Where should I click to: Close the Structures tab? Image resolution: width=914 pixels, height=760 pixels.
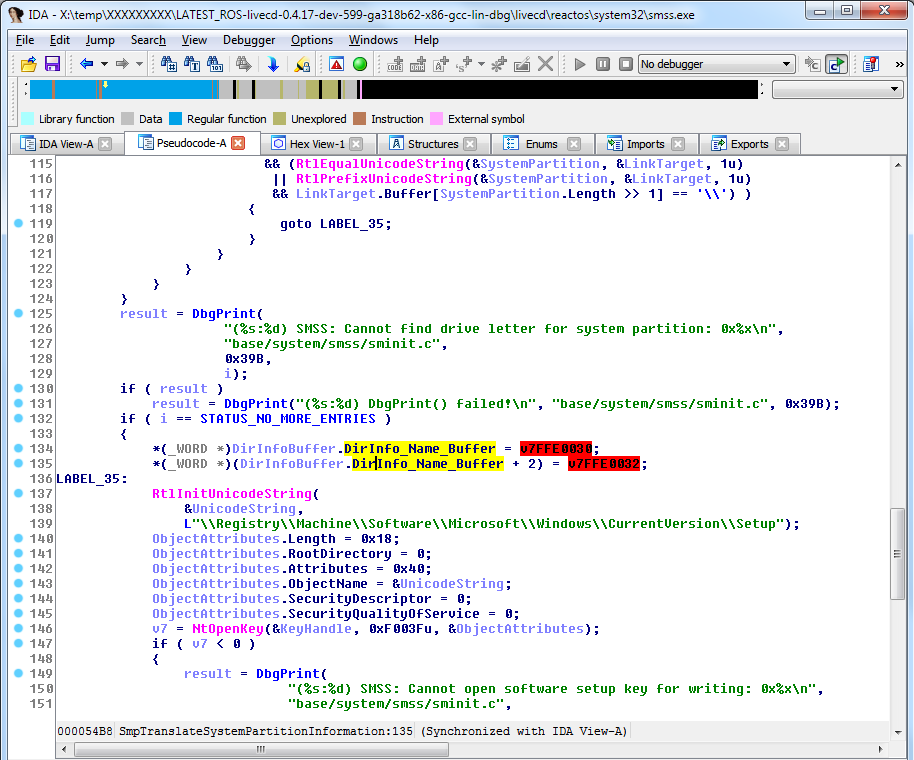(x=470, y=144)
